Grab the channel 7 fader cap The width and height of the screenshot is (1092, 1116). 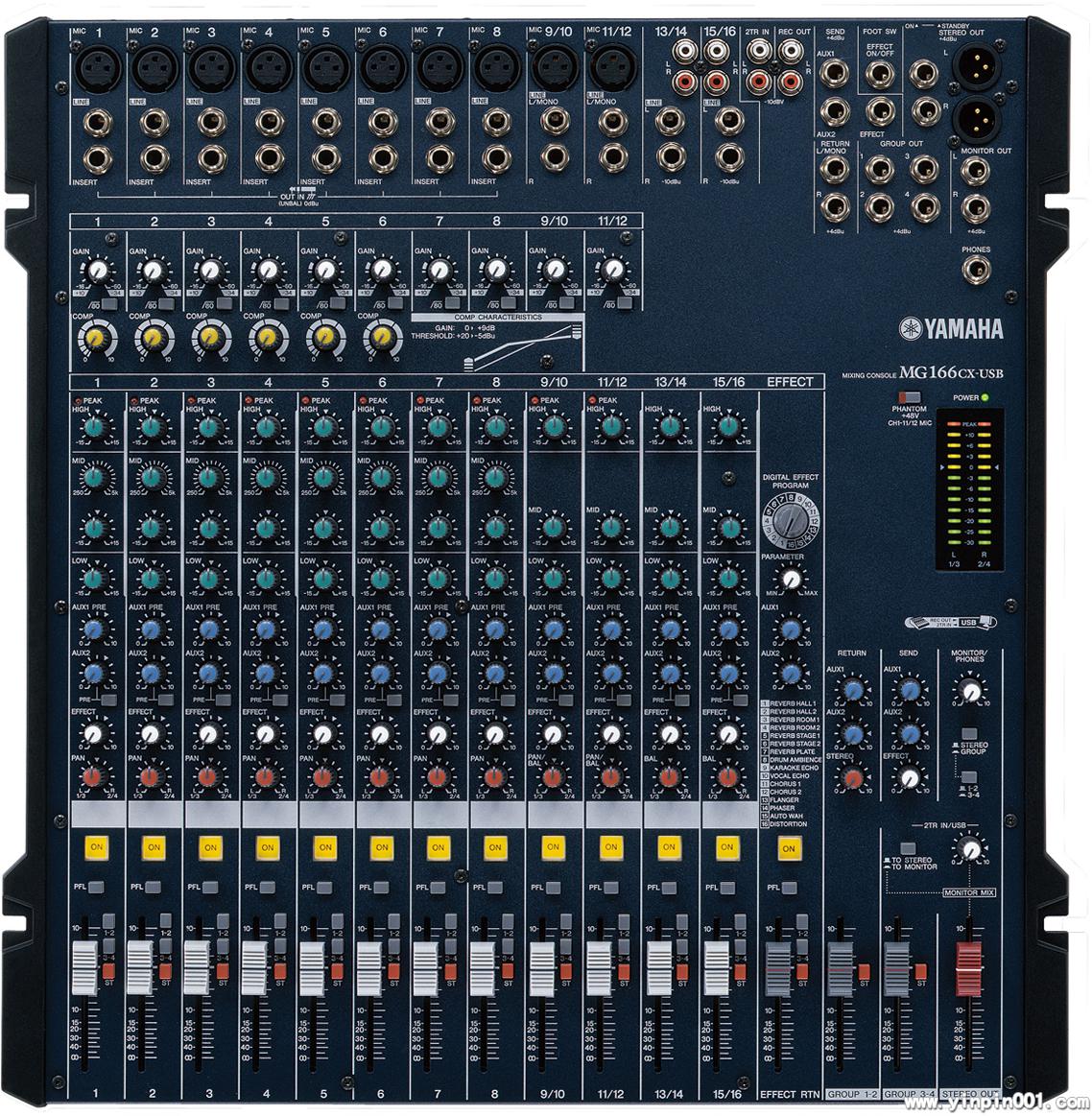[427, 967]
